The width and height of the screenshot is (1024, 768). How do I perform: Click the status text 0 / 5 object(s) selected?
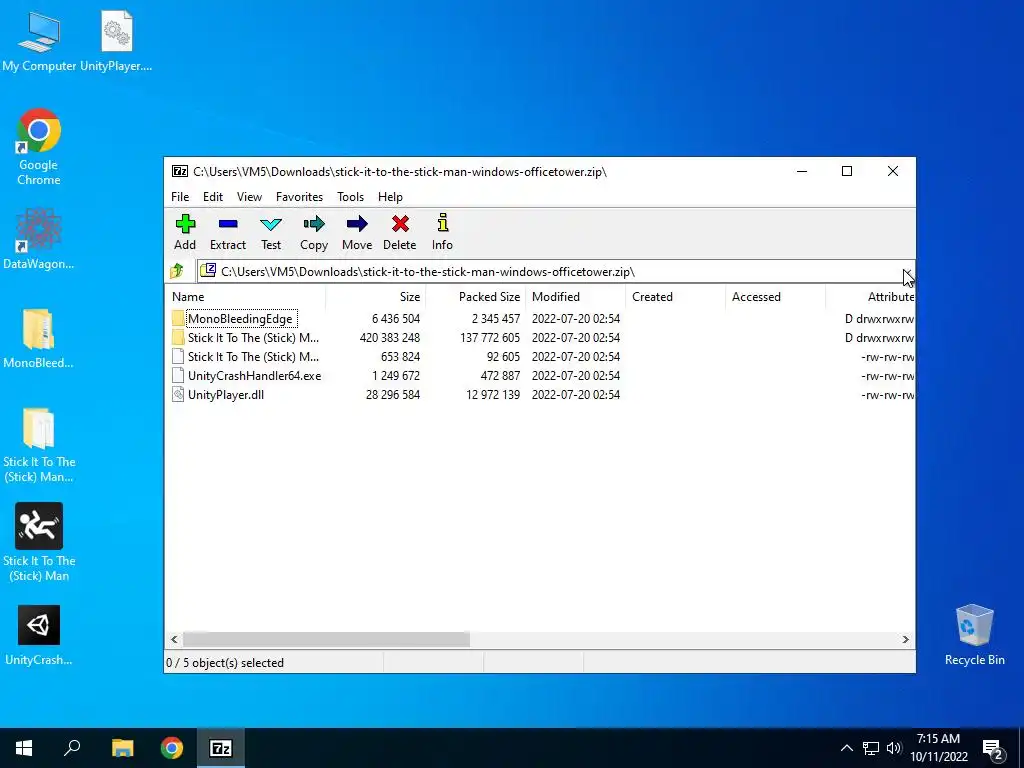tap(225, 663)
